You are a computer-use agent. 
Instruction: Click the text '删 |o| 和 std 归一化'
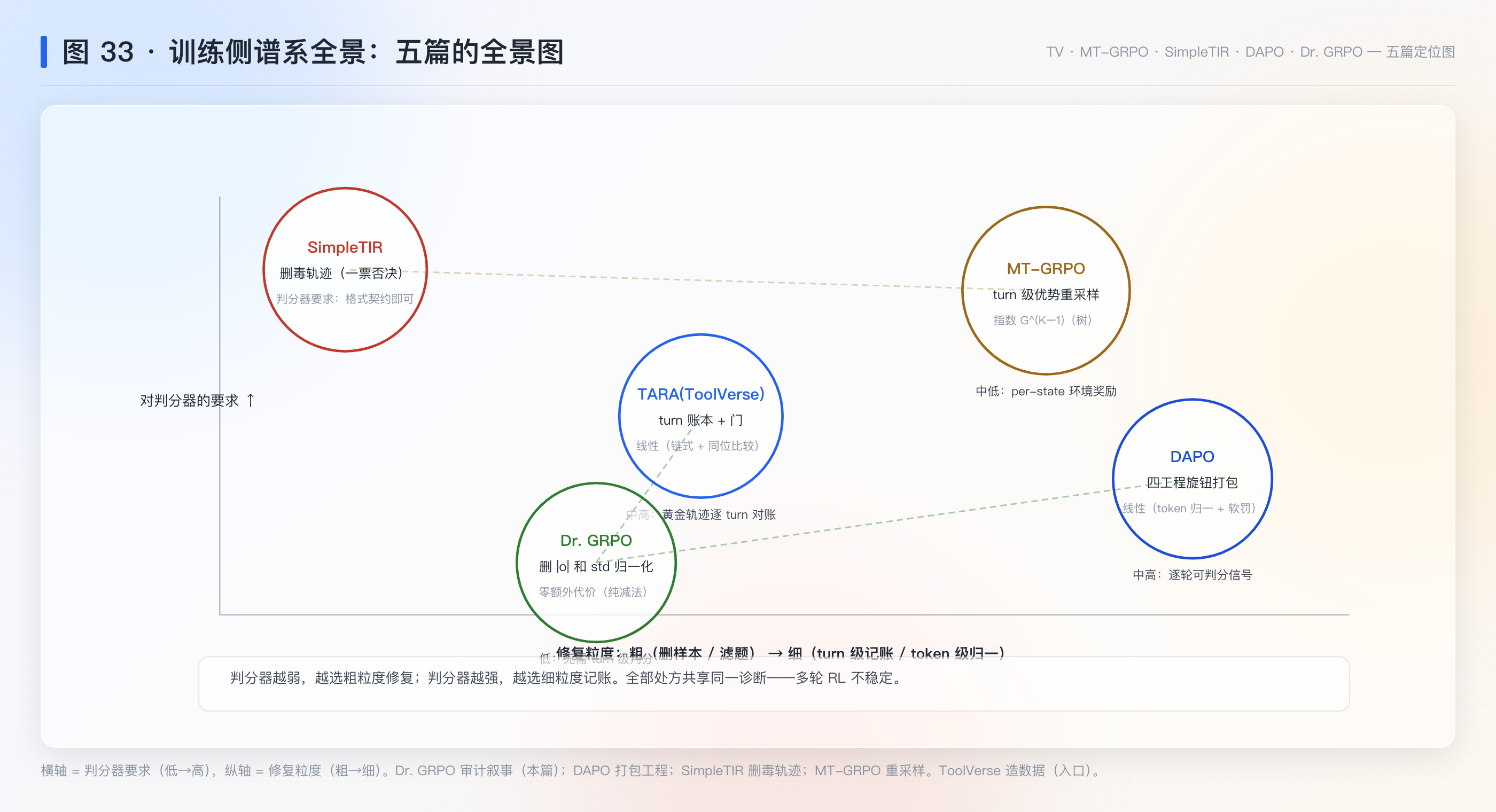coord(596,566)
